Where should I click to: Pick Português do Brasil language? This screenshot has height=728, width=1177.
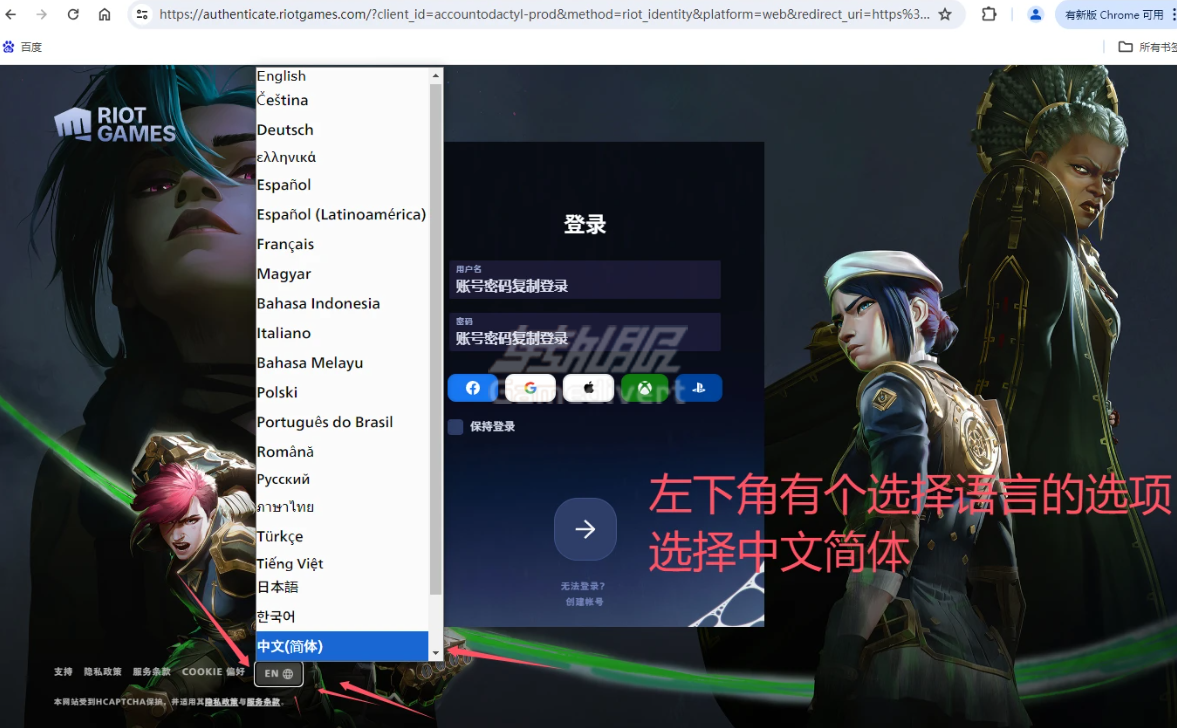(342, 422)
